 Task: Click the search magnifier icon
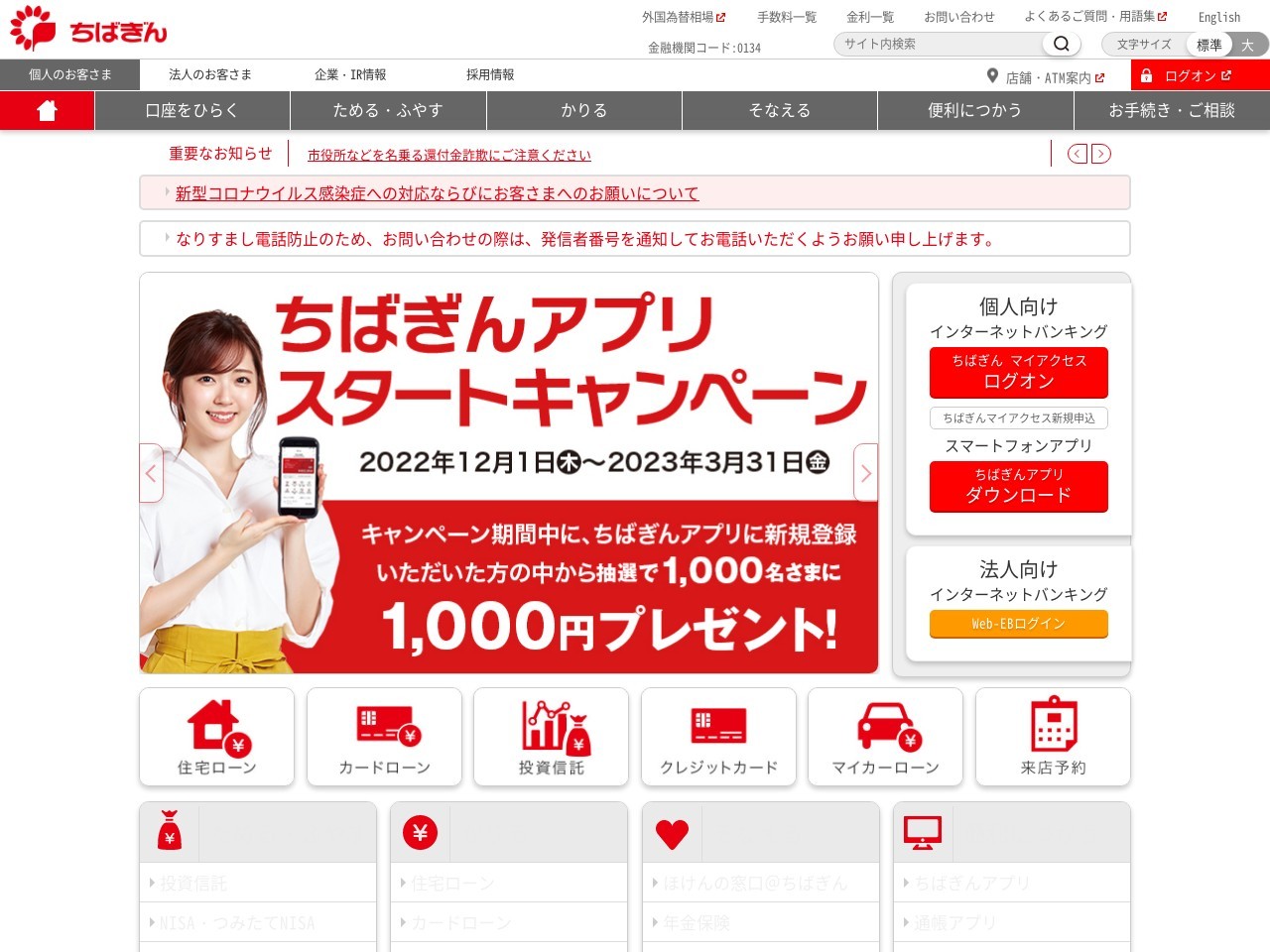(1061, 44)
